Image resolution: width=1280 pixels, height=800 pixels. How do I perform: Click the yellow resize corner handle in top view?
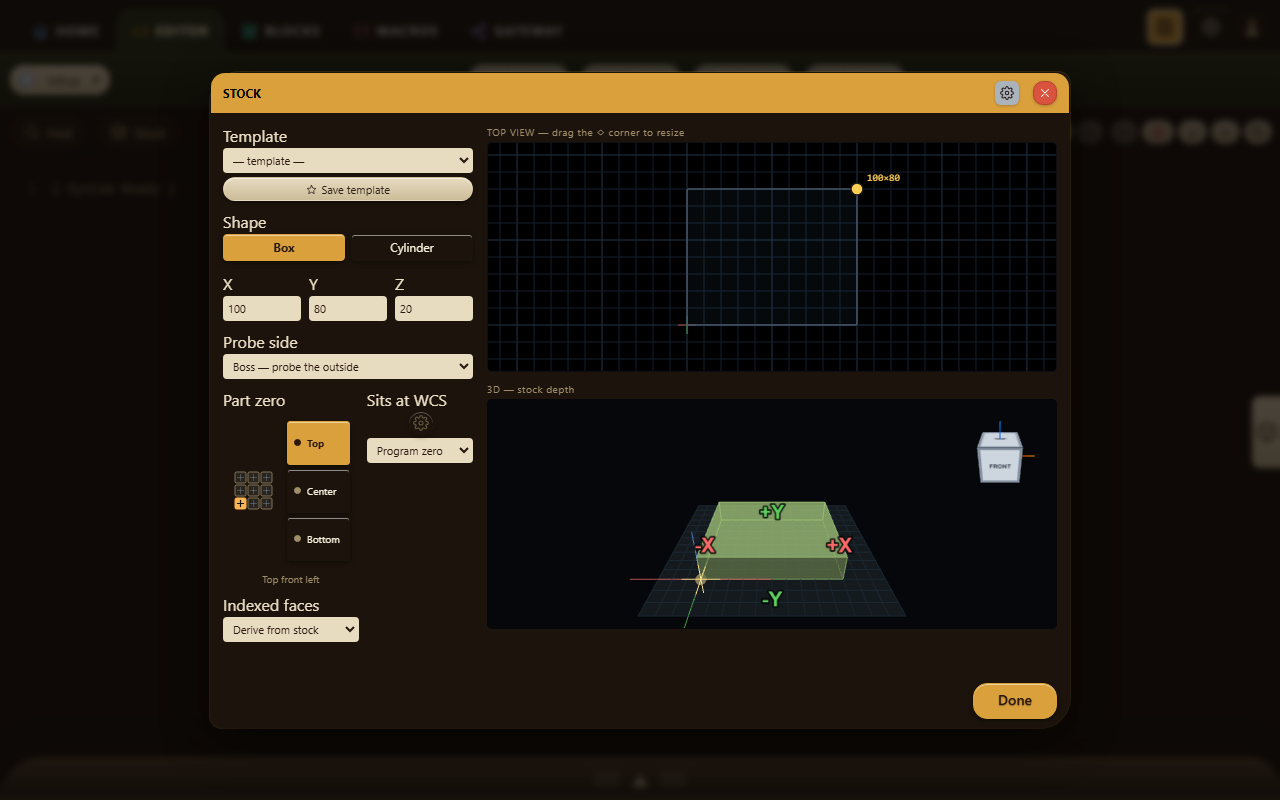coord(857,189)
